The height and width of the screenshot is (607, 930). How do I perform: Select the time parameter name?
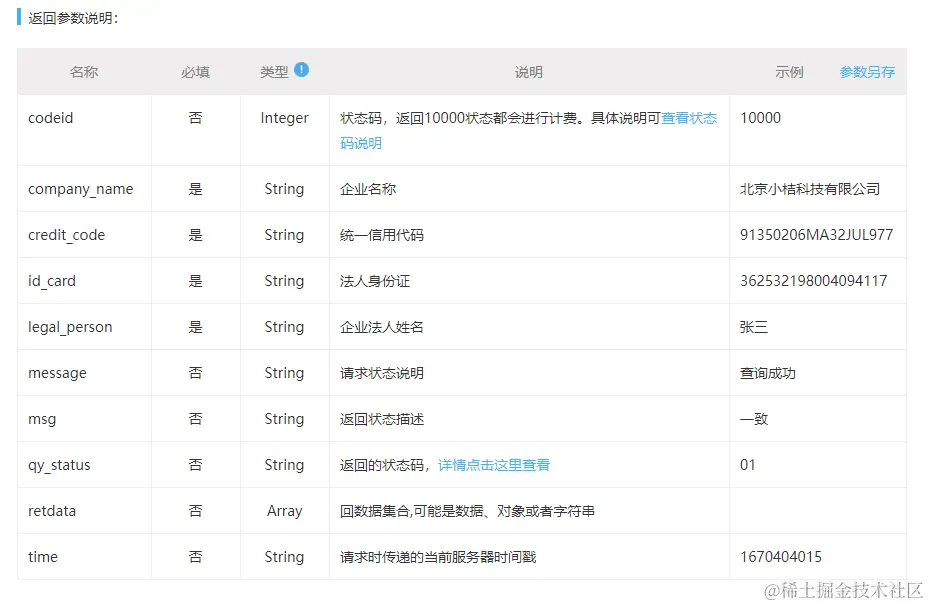coord(43,557)
